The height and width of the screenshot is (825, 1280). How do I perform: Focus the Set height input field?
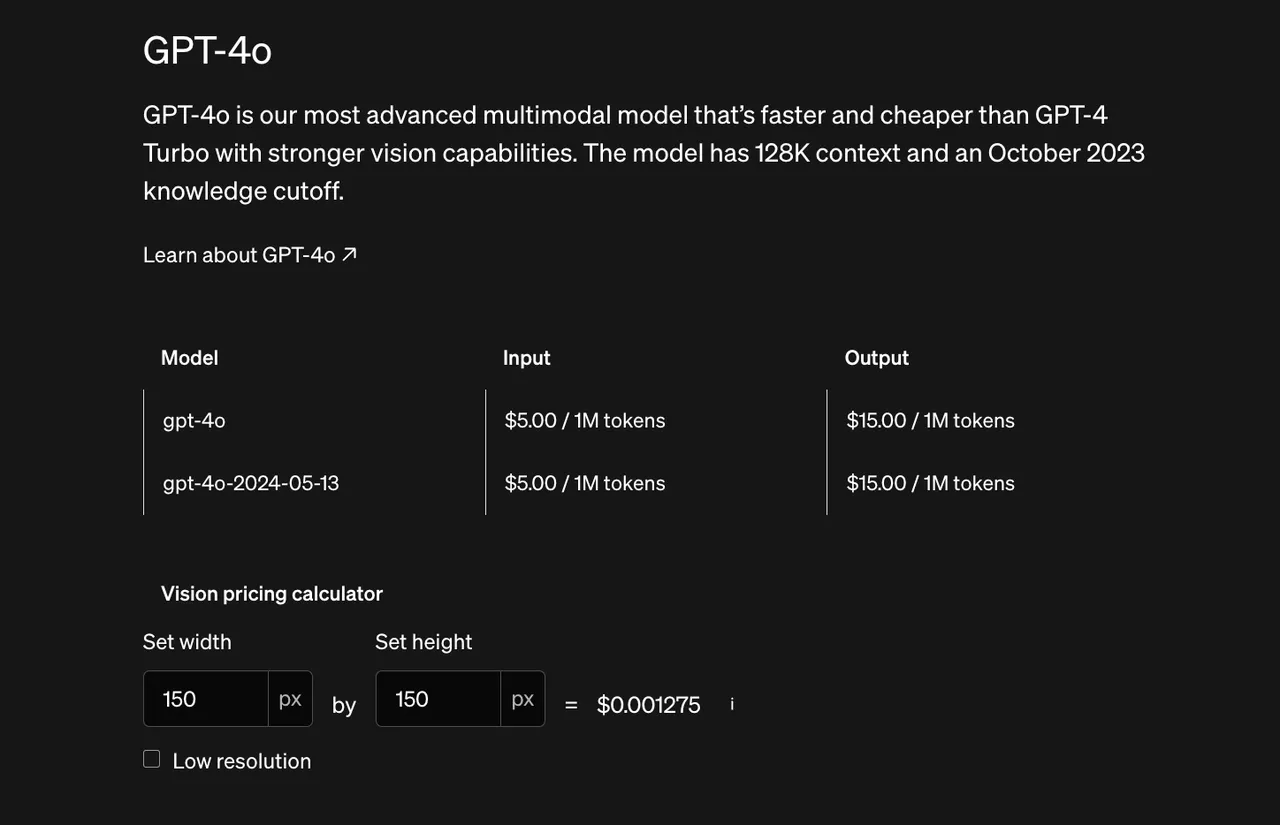tap(438, 699)
